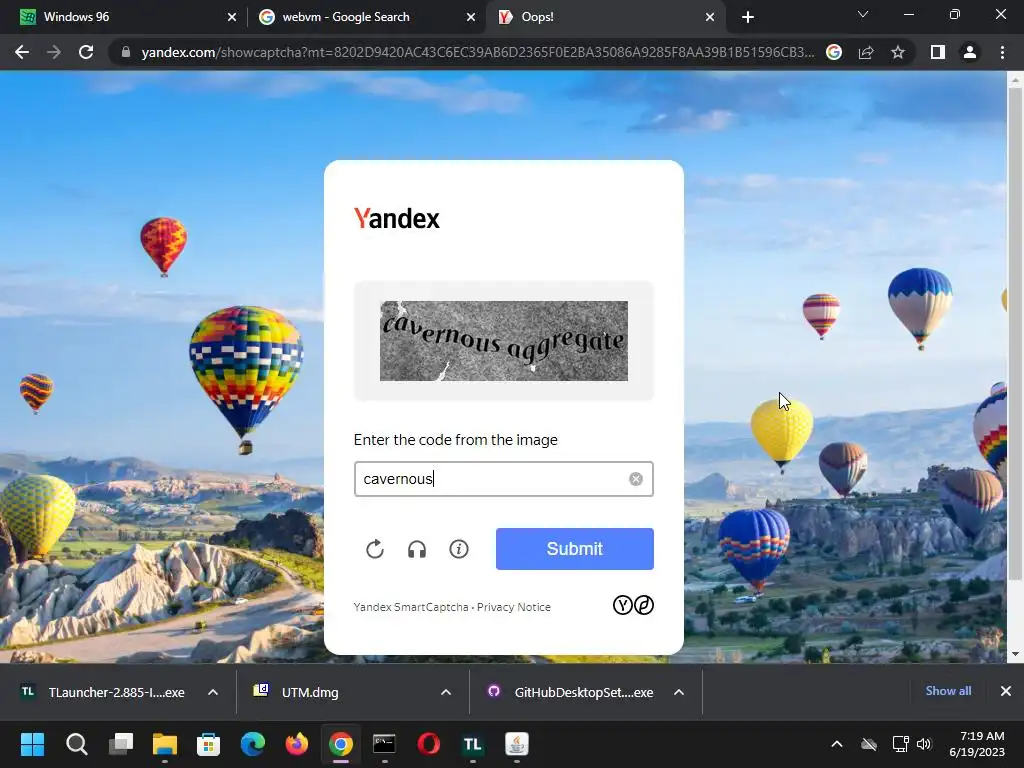Click the yandex.com address bar URL
This screenshot has width=1024, height=768.
478,52
